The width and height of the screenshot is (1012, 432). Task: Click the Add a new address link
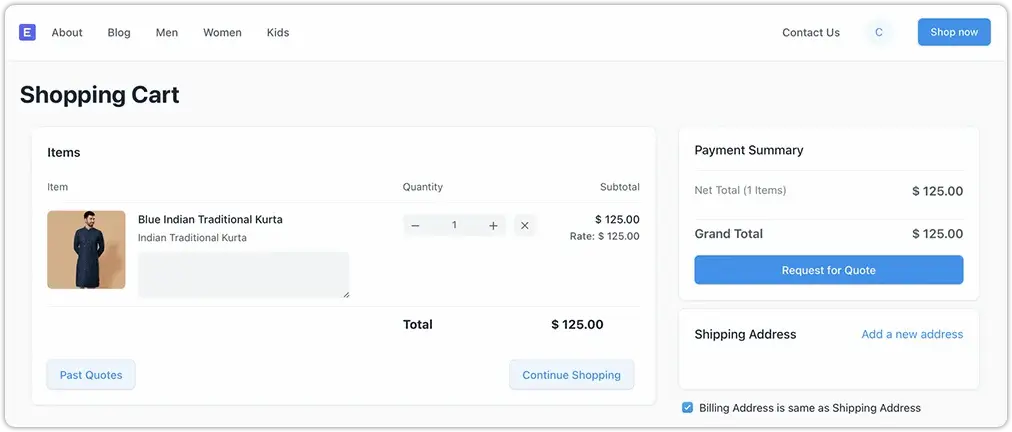pyautogui.click(x=912, y=334)
